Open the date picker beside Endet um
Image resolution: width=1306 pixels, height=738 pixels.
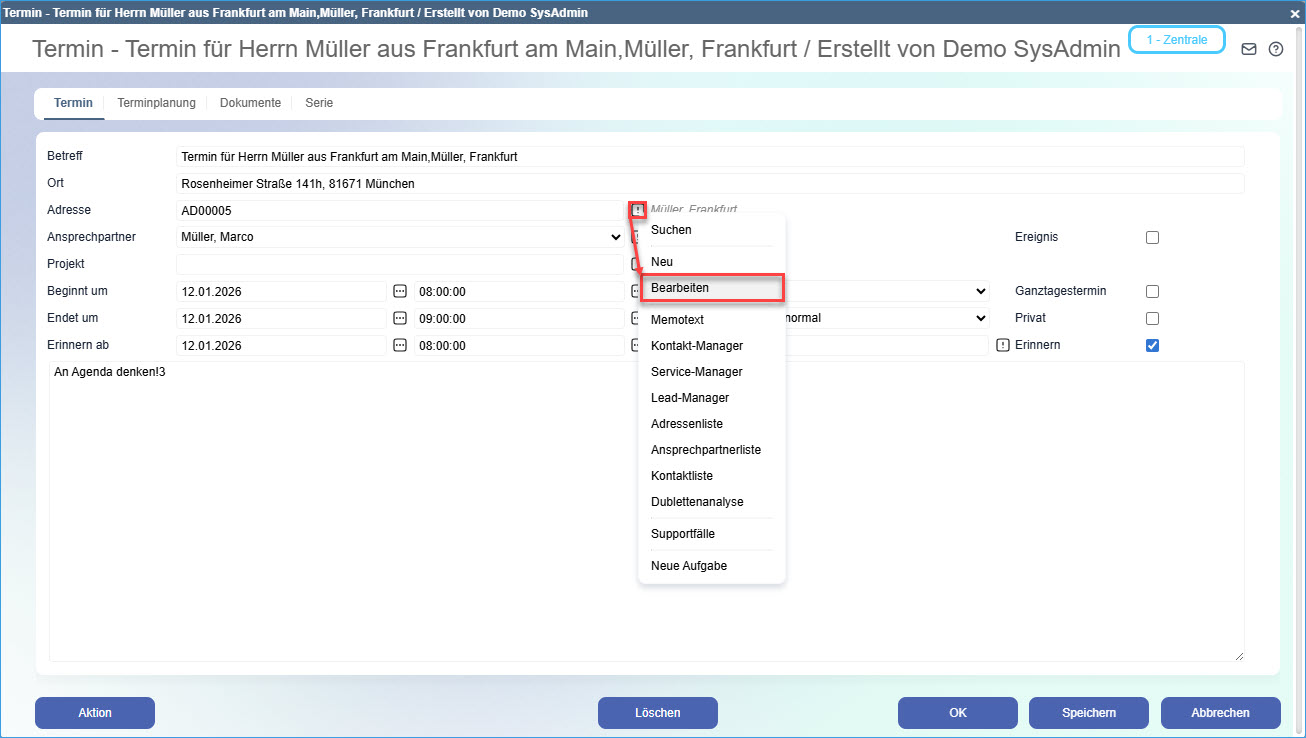[x=399, y=318]
